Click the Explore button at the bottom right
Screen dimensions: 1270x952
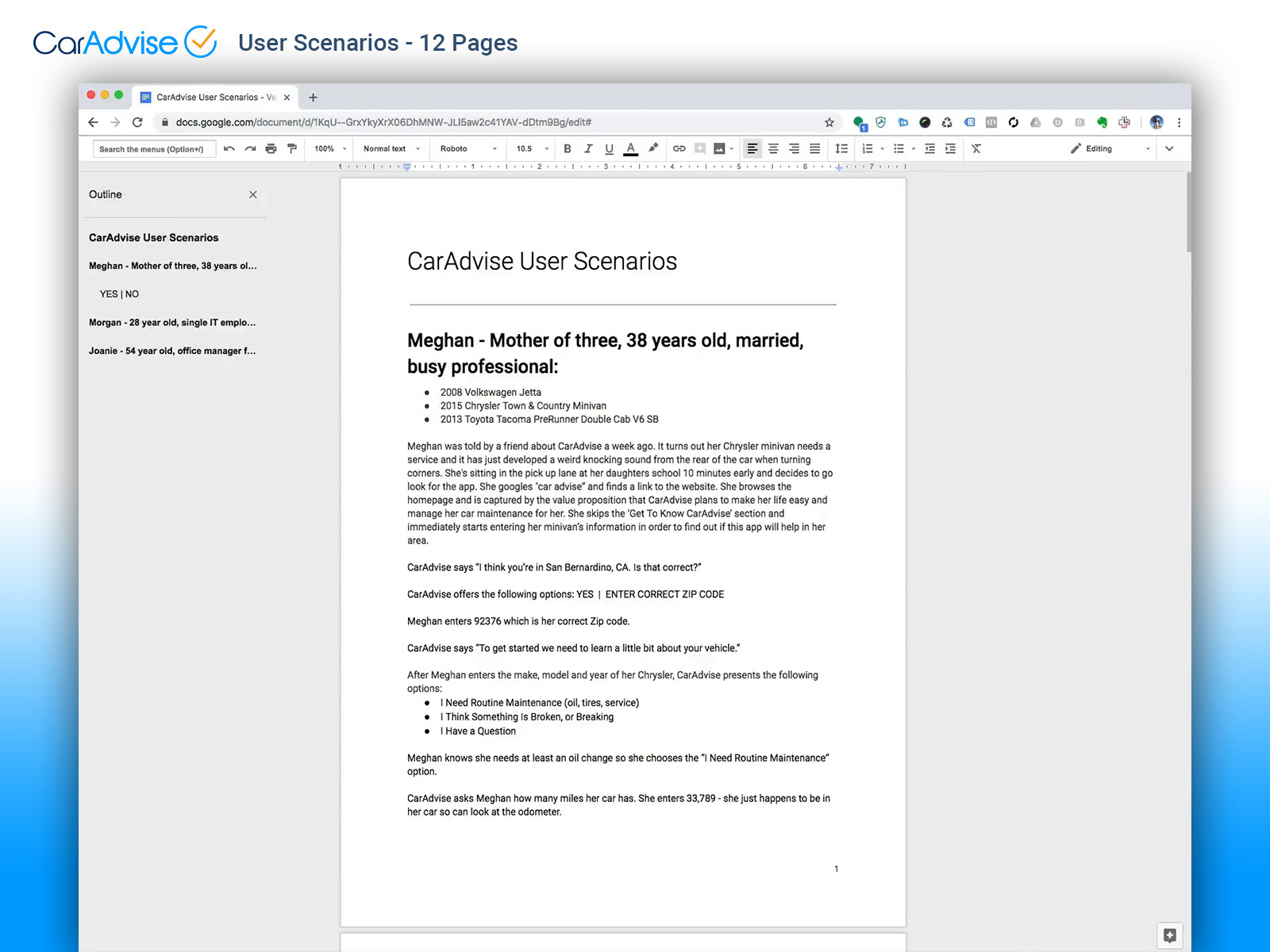[1169, 935]
